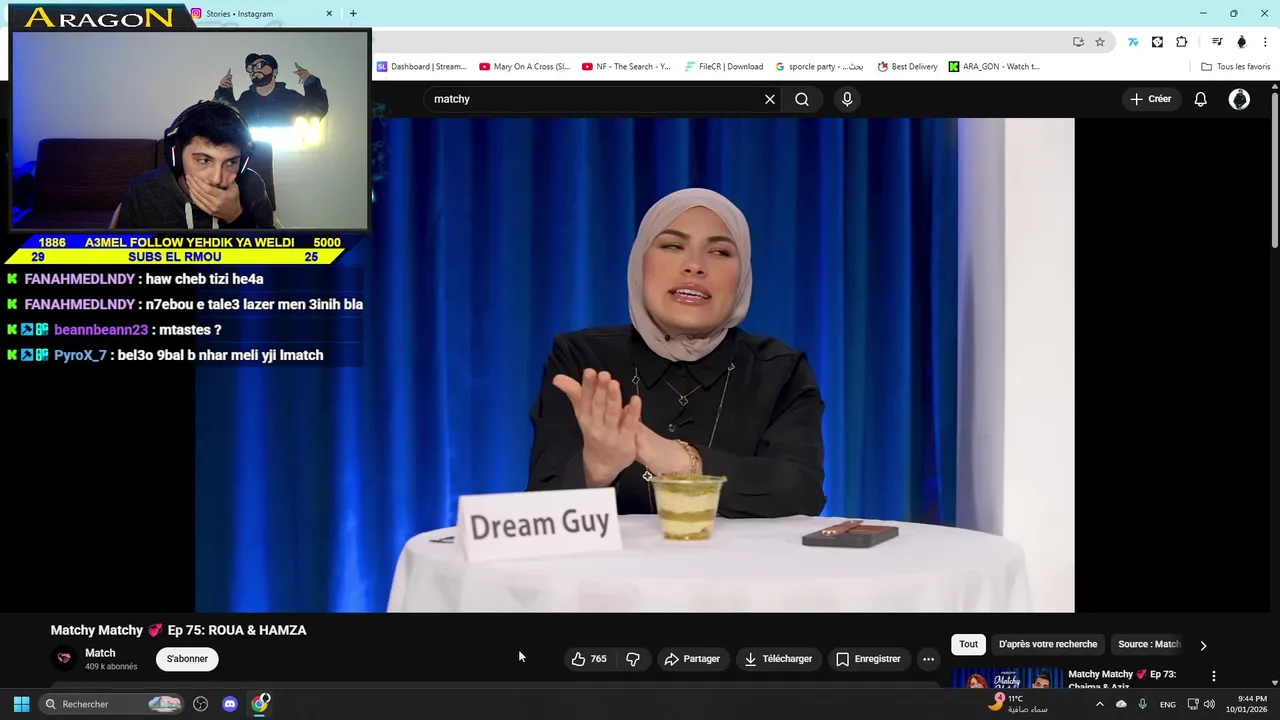Image resolution: width=1280 pixels, height=720 pixels.
Task: Open OneDrive cloud tray icon
Action: 1121,704
